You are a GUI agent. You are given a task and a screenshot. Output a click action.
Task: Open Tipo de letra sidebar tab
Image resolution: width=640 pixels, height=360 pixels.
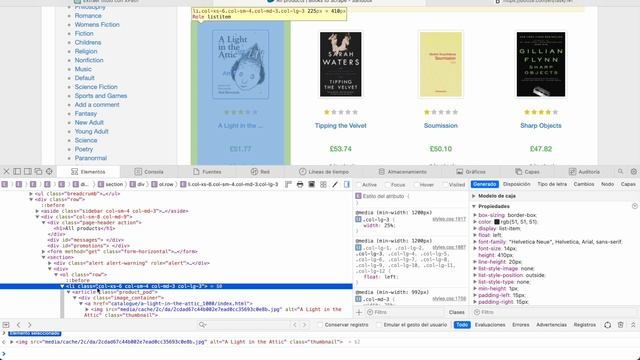pyautogui.click(x=552, y=184)
